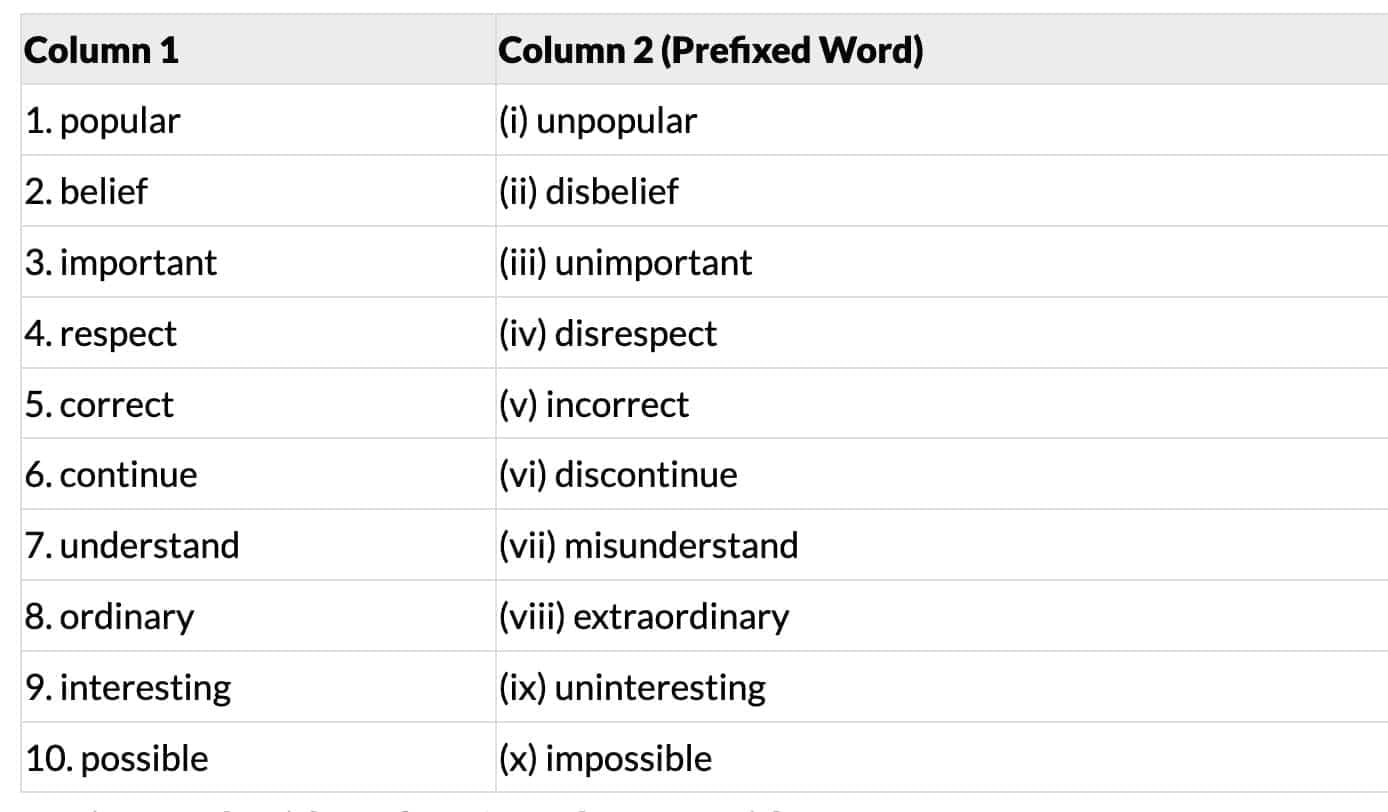Click the '(i) unpopular' cell
The height and width of the screenshot is (812, 1388).
[x=598, y=121]
